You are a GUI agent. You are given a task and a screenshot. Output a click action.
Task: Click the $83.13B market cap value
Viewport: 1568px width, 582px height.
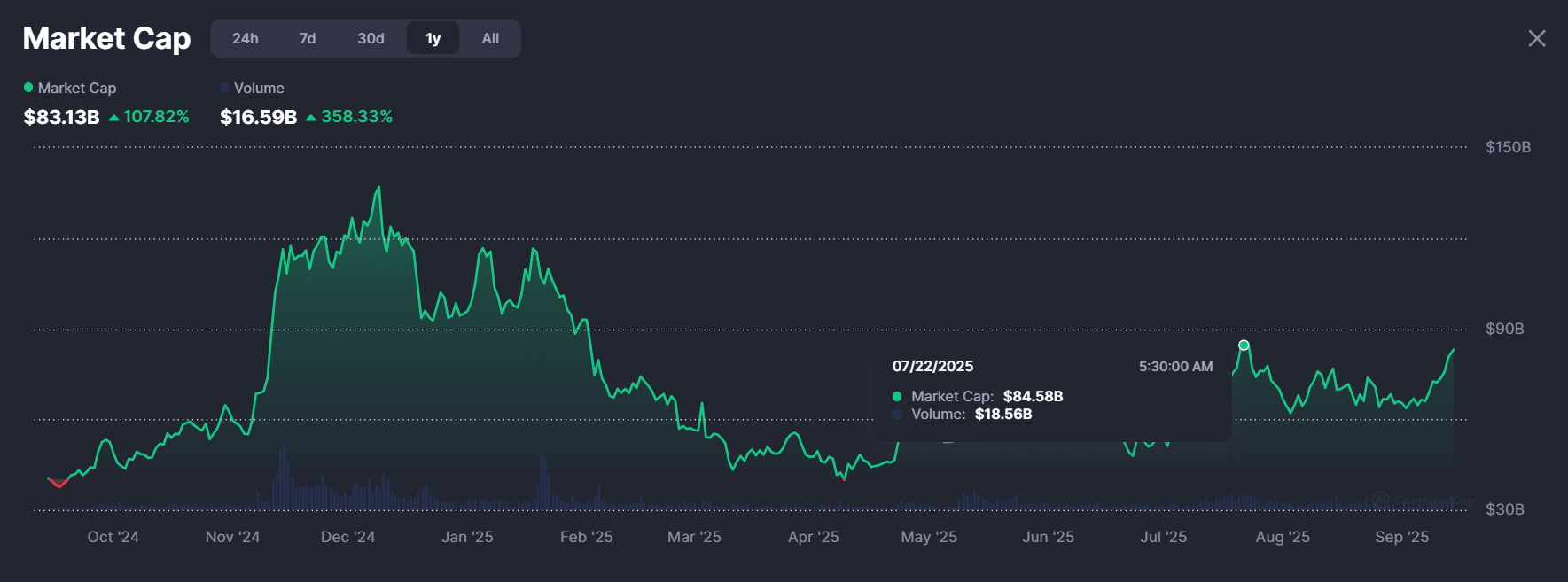pyautogui.click(x=61, y=117)
